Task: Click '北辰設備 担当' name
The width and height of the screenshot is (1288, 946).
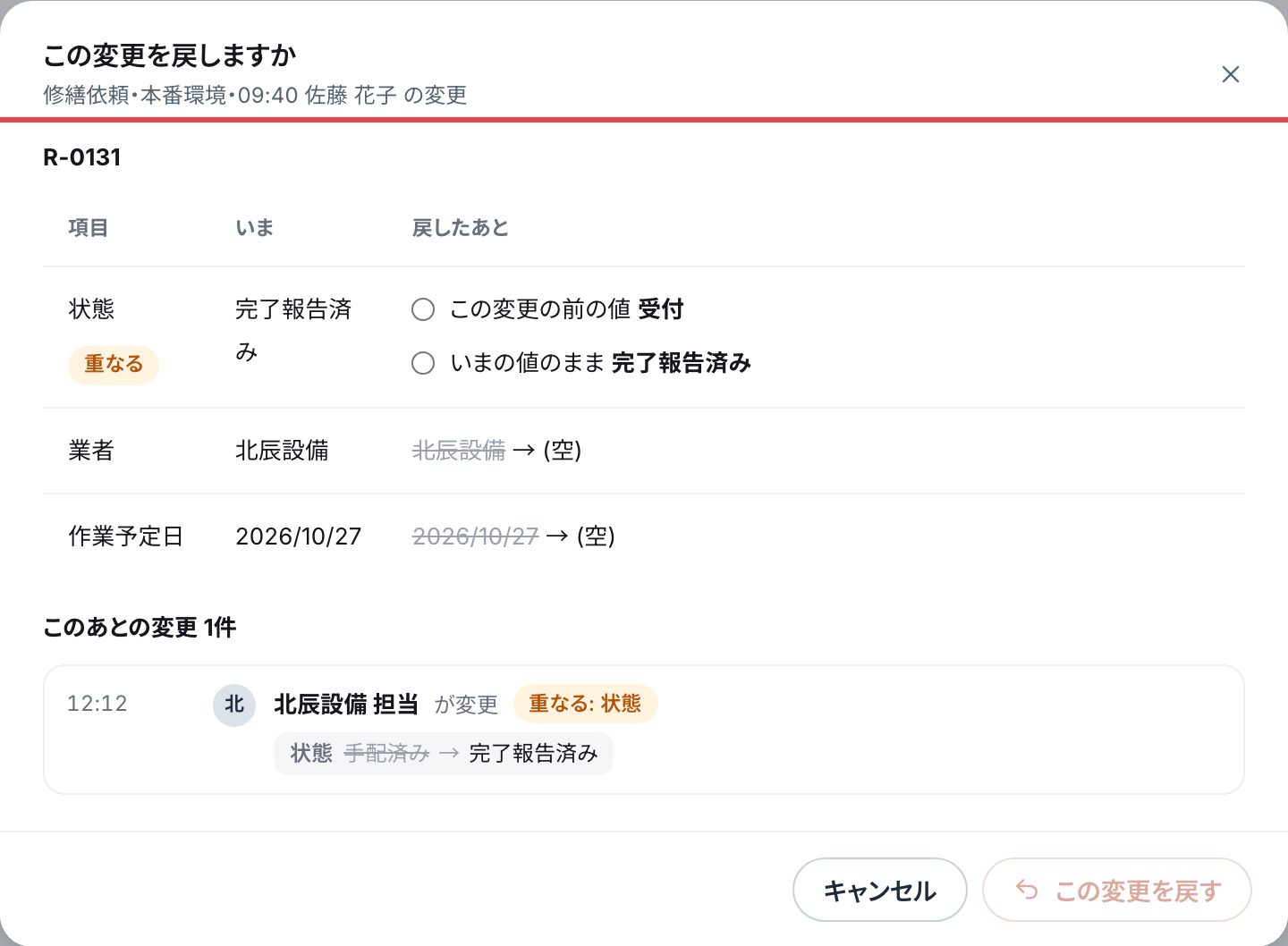Action: [x=346, y=705]
